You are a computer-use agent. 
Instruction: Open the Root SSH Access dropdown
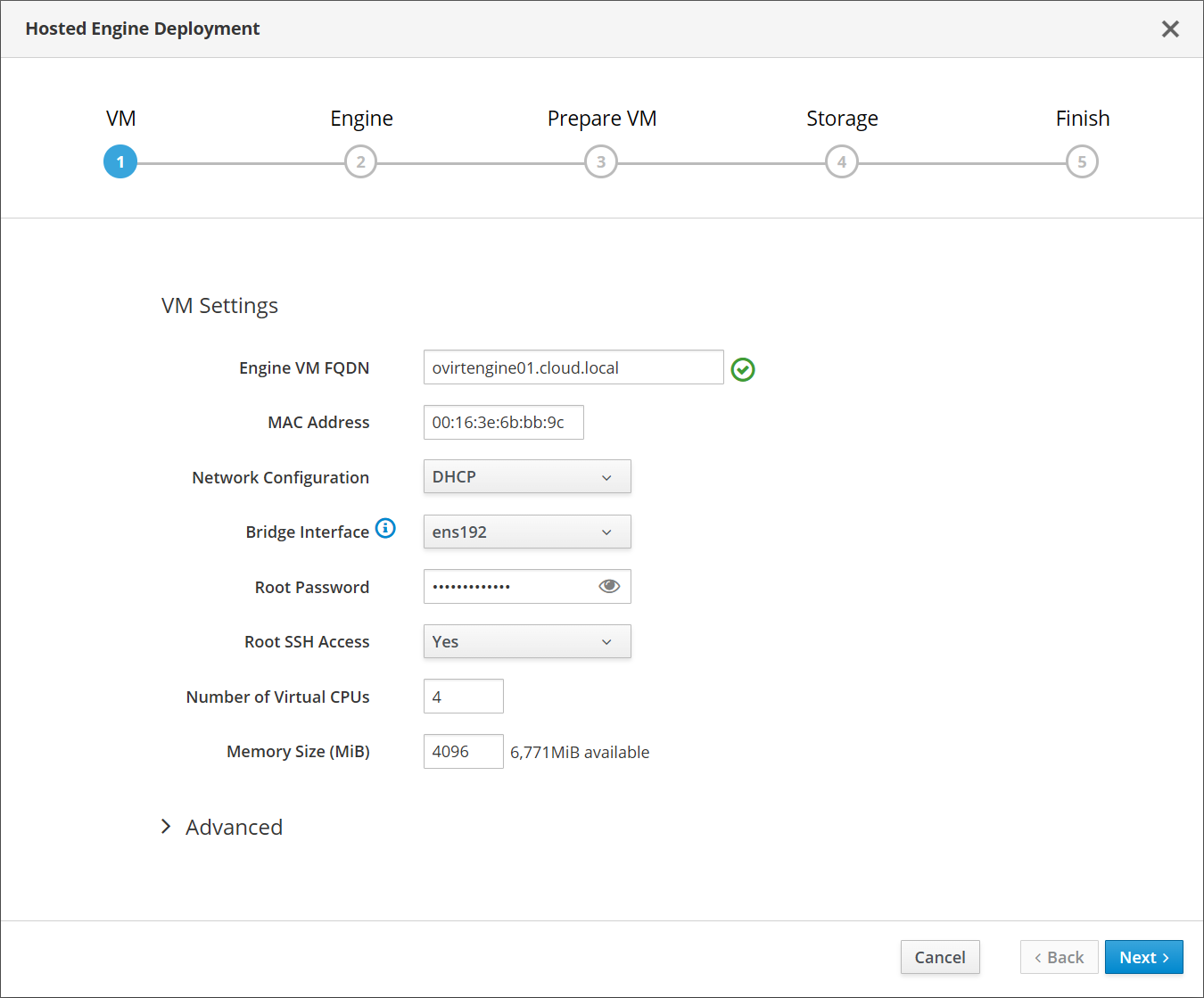[526, 641]
